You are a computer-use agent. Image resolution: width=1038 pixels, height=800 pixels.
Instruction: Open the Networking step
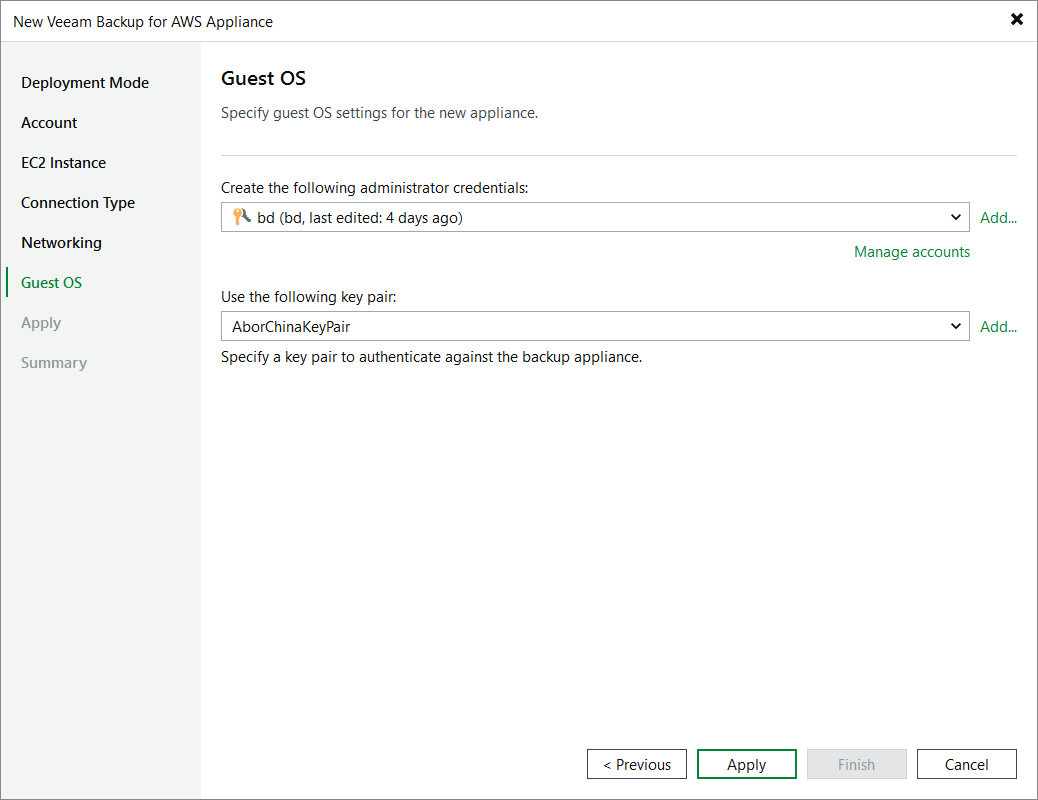(x=62, y=243)
